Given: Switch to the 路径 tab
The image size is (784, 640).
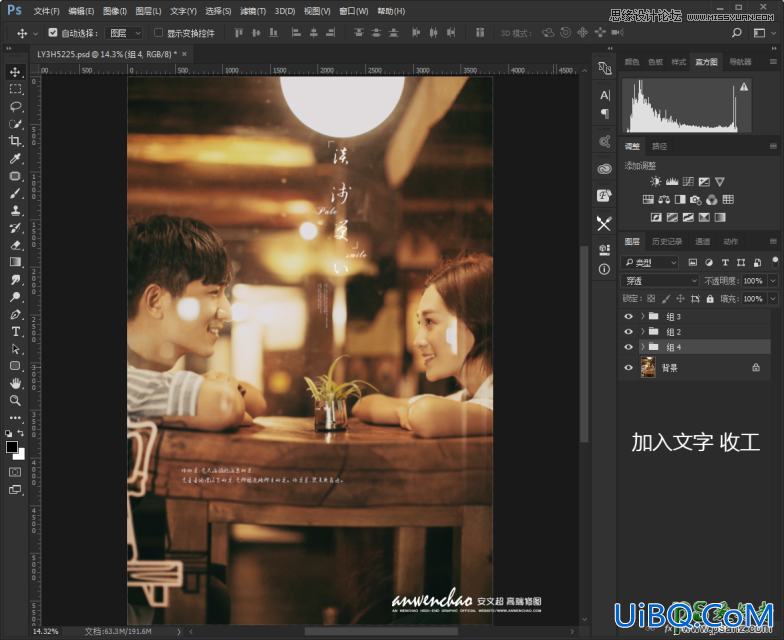Looking at the screenshot, I should (x=659, y=146).
